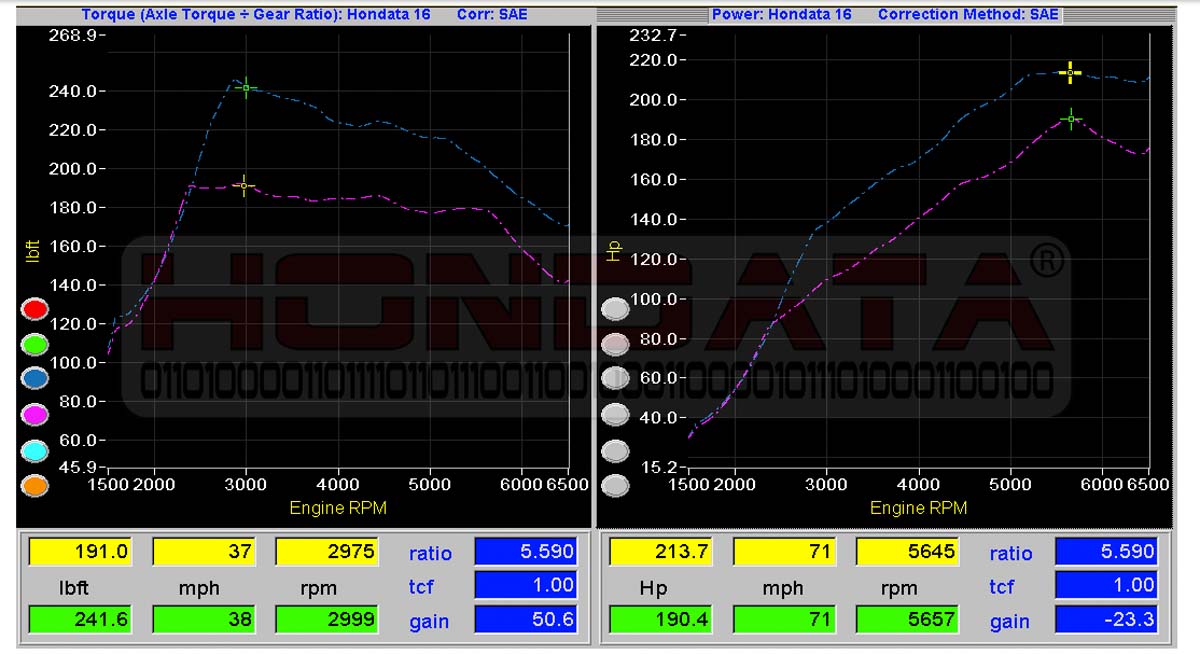This screenshot has width=1200, height=654.
Task: Select yellow crosshair cursor on magenta torque curve
Action: [x=244, y=186]
